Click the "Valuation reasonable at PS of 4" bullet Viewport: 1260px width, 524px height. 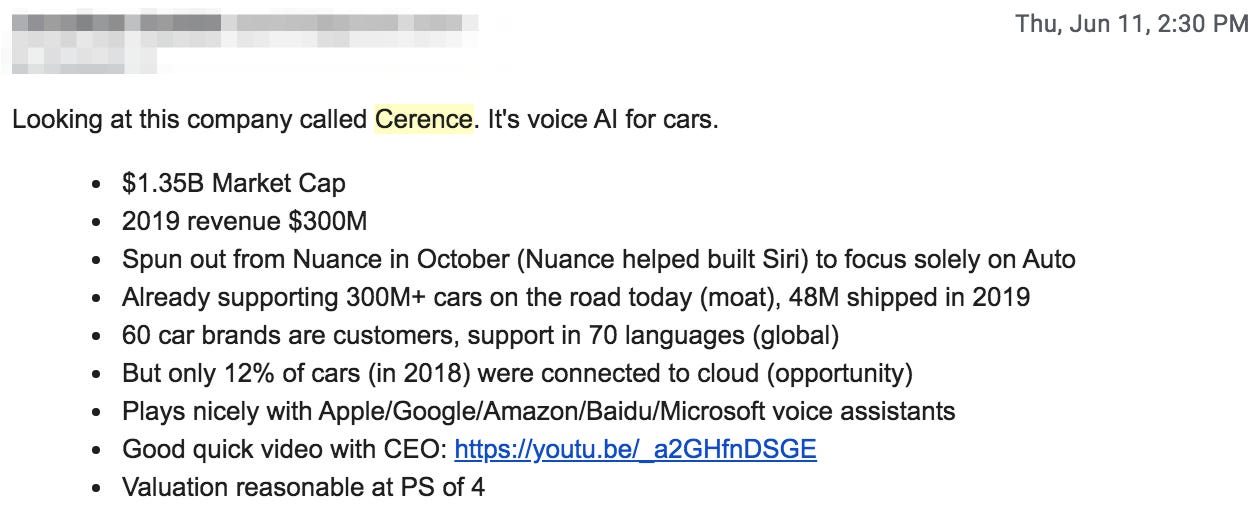pos(304,487)
